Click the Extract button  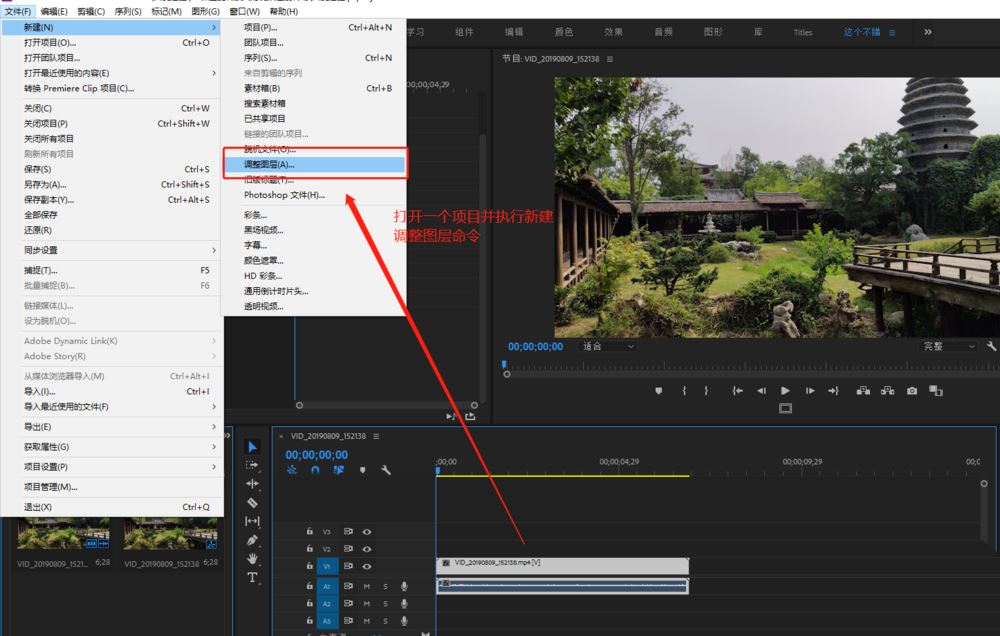coord(887,390)
